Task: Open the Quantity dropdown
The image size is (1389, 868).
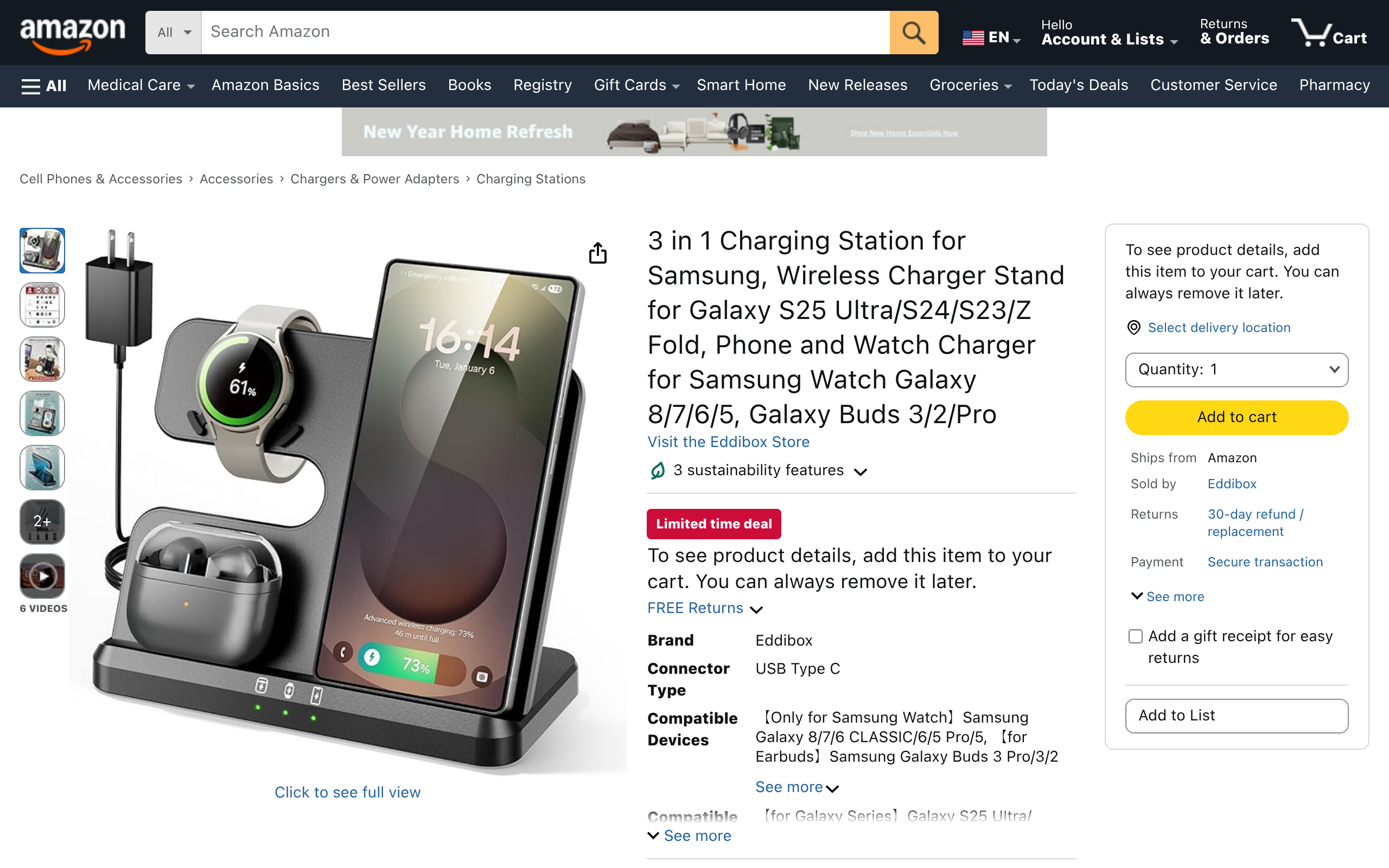Action: 1237,369
